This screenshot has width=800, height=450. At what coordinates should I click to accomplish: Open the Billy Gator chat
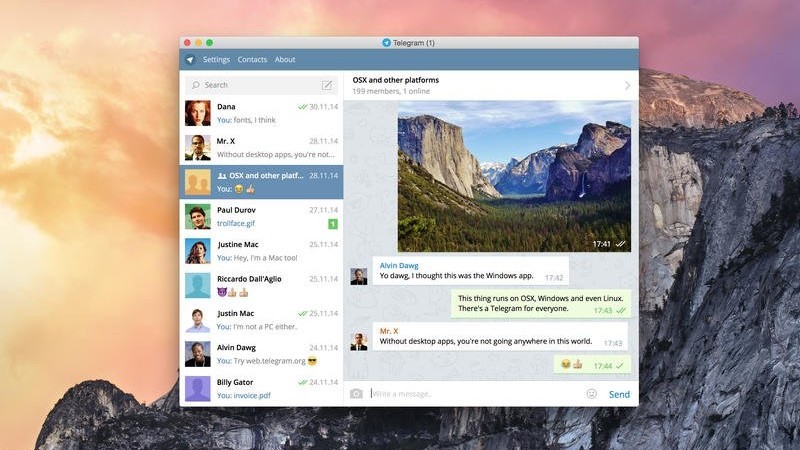pyautogui.click(x=261, y=389)
